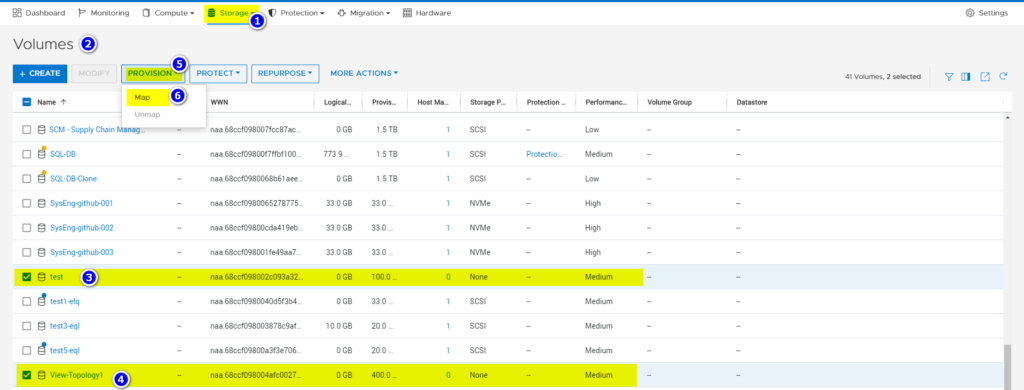The image size is (1024, 390).
Task: Check the test1-elq checkbox
Action: tap(27, 301)
